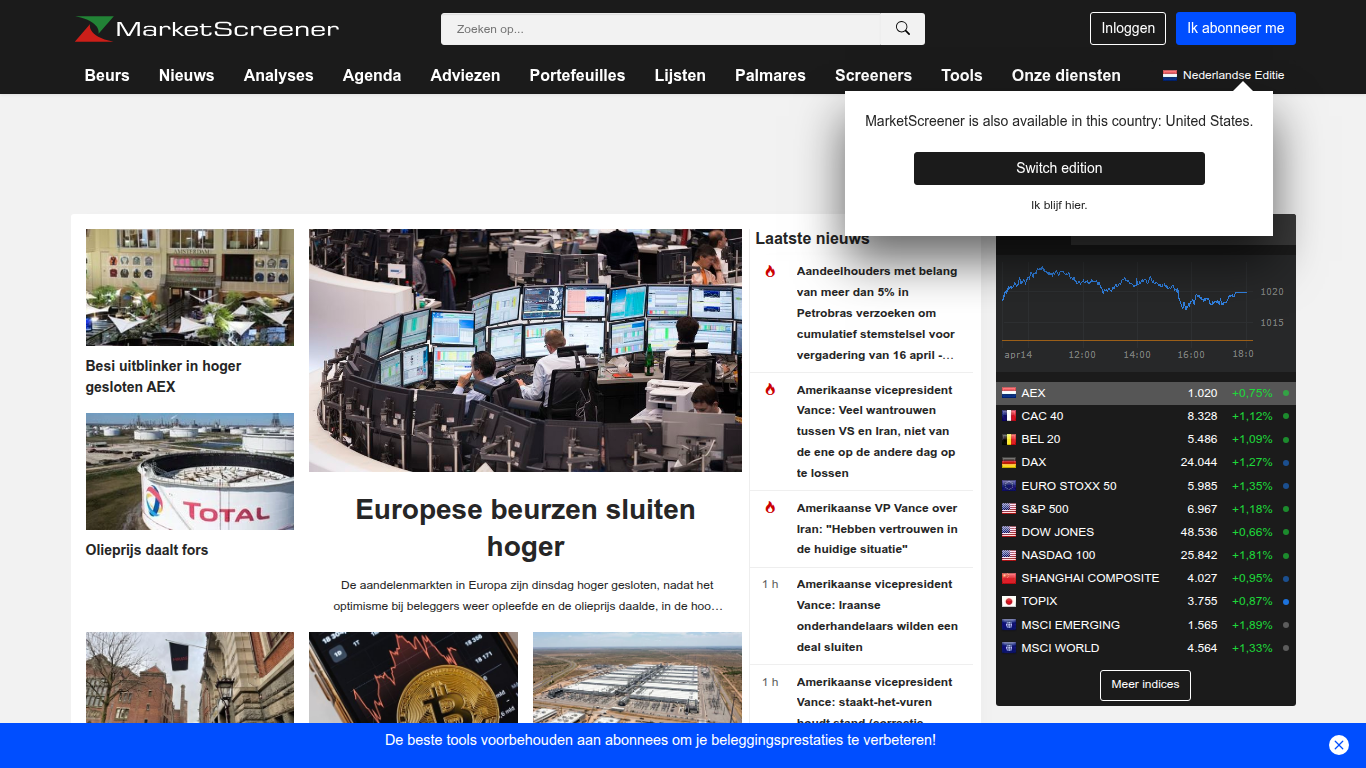Click the EURO STOXX 50 index name

pyautogui.click(x=1069, y=486)
